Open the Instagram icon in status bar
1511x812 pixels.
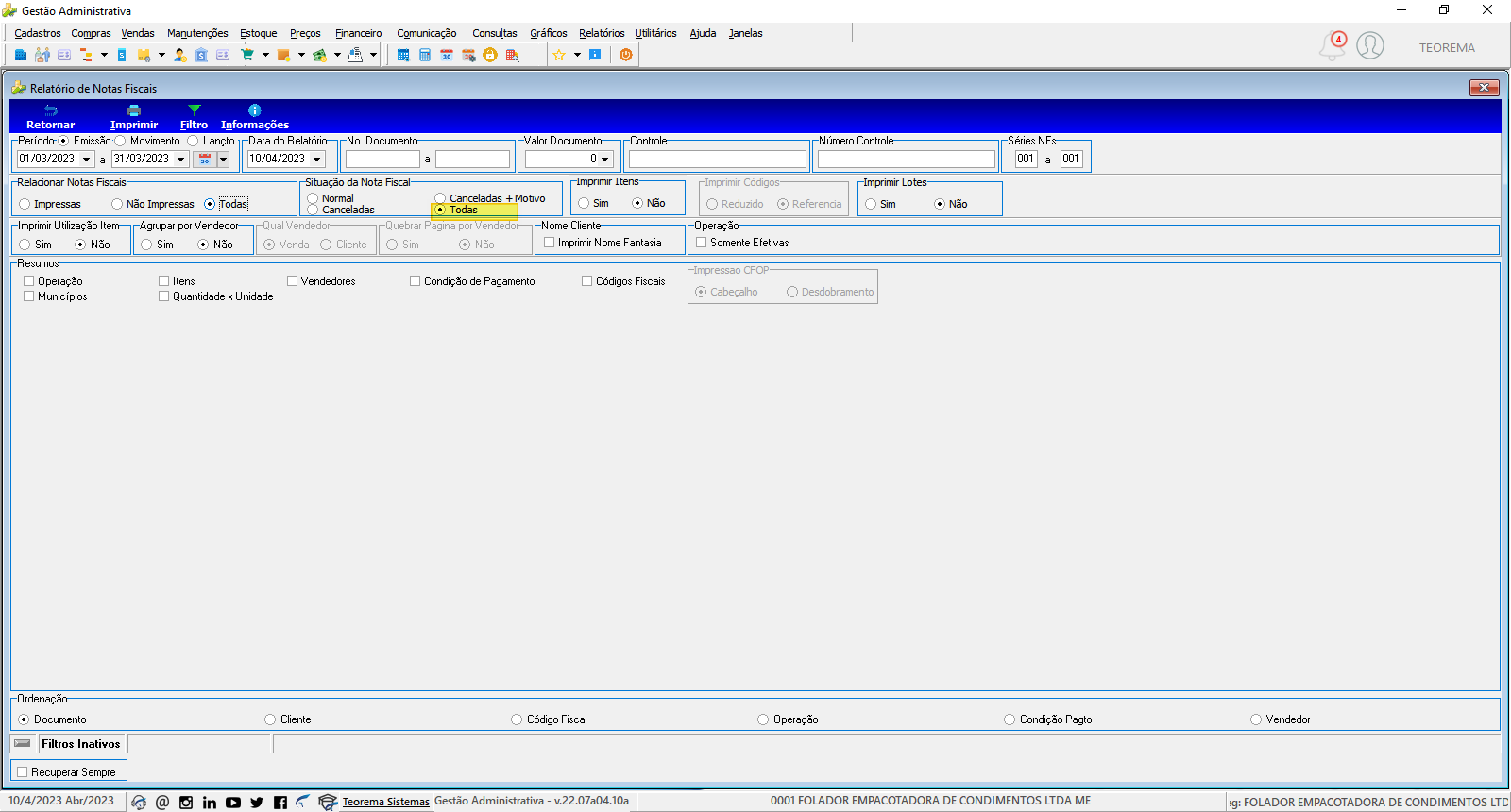tap(186, 803)
